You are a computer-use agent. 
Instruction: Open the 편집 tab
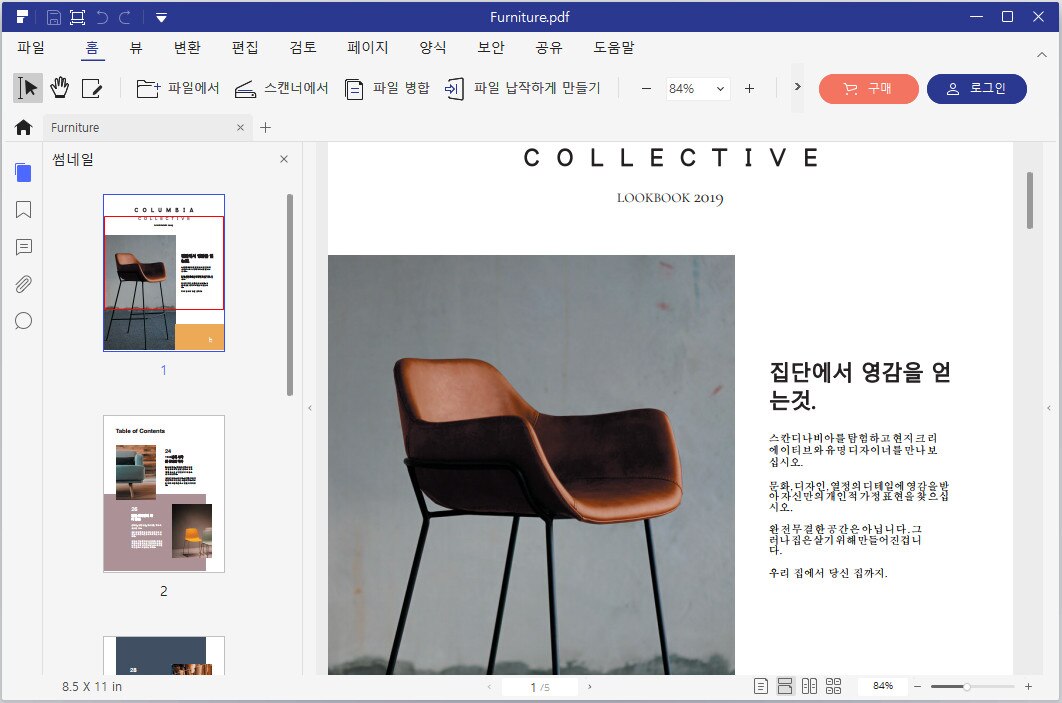[245, 47]
